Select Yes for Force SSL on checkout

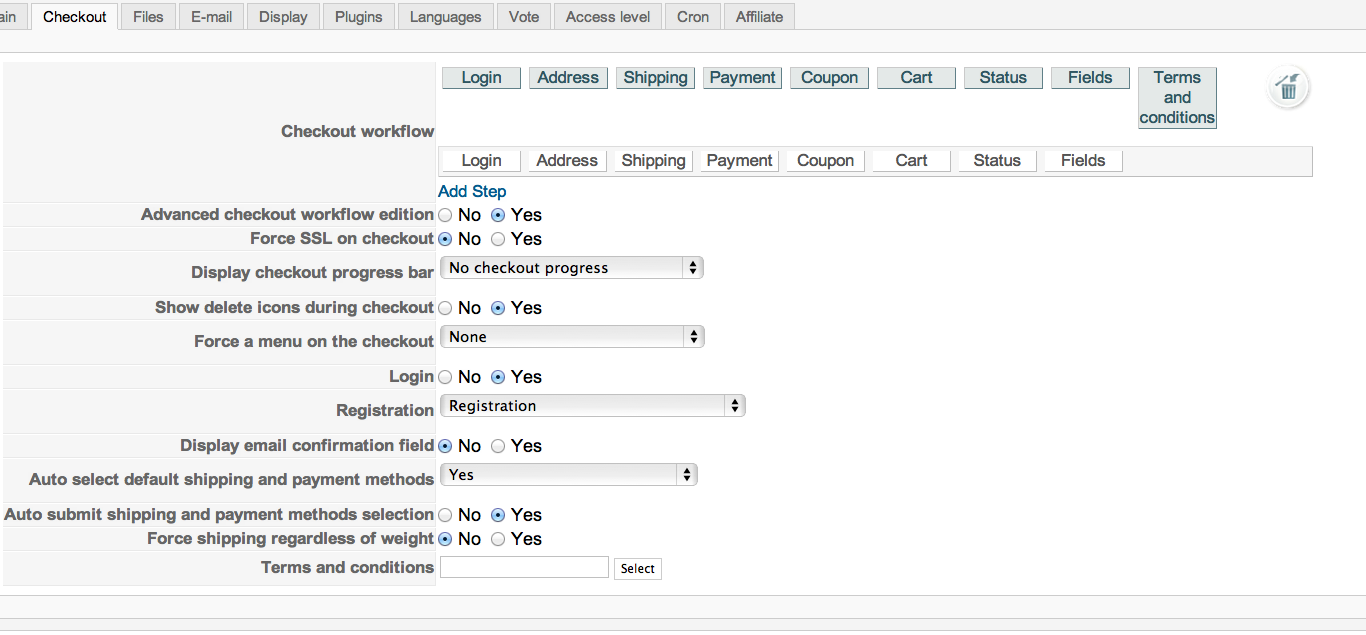tap(498, 239)
